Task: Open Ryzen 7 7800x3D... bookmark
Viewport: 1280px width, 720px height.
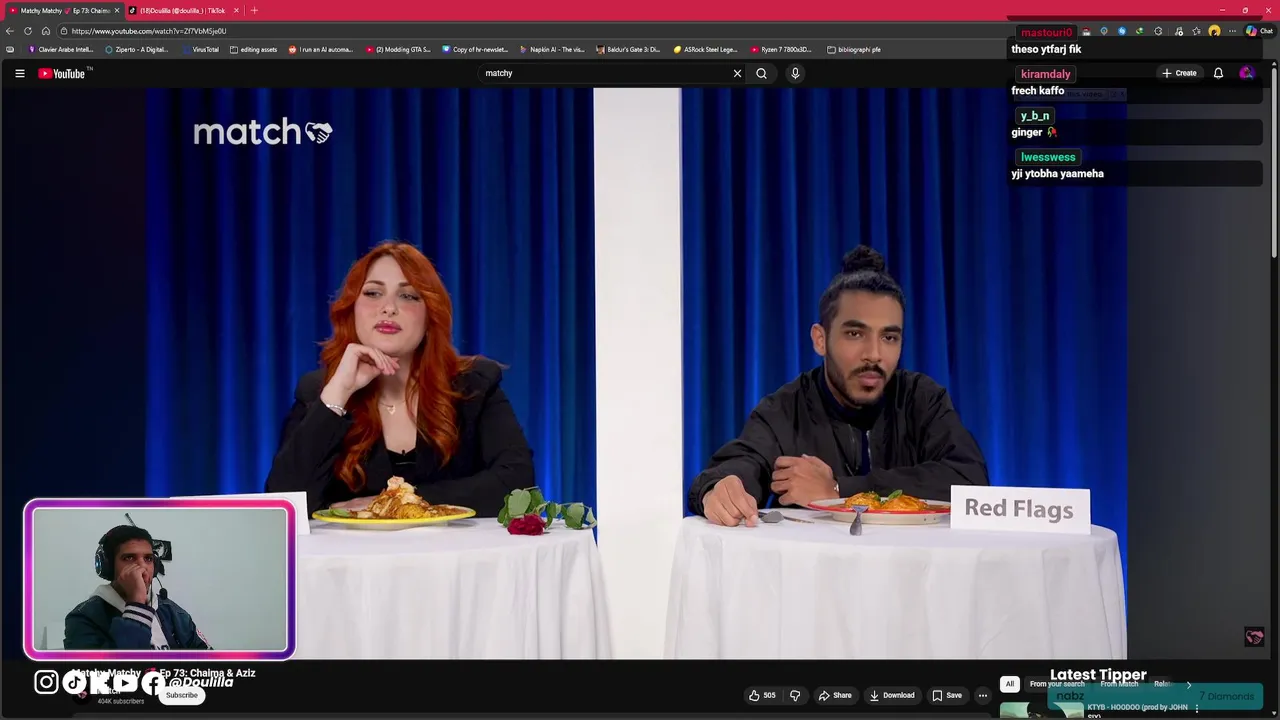Action: [x=781, y=49]
